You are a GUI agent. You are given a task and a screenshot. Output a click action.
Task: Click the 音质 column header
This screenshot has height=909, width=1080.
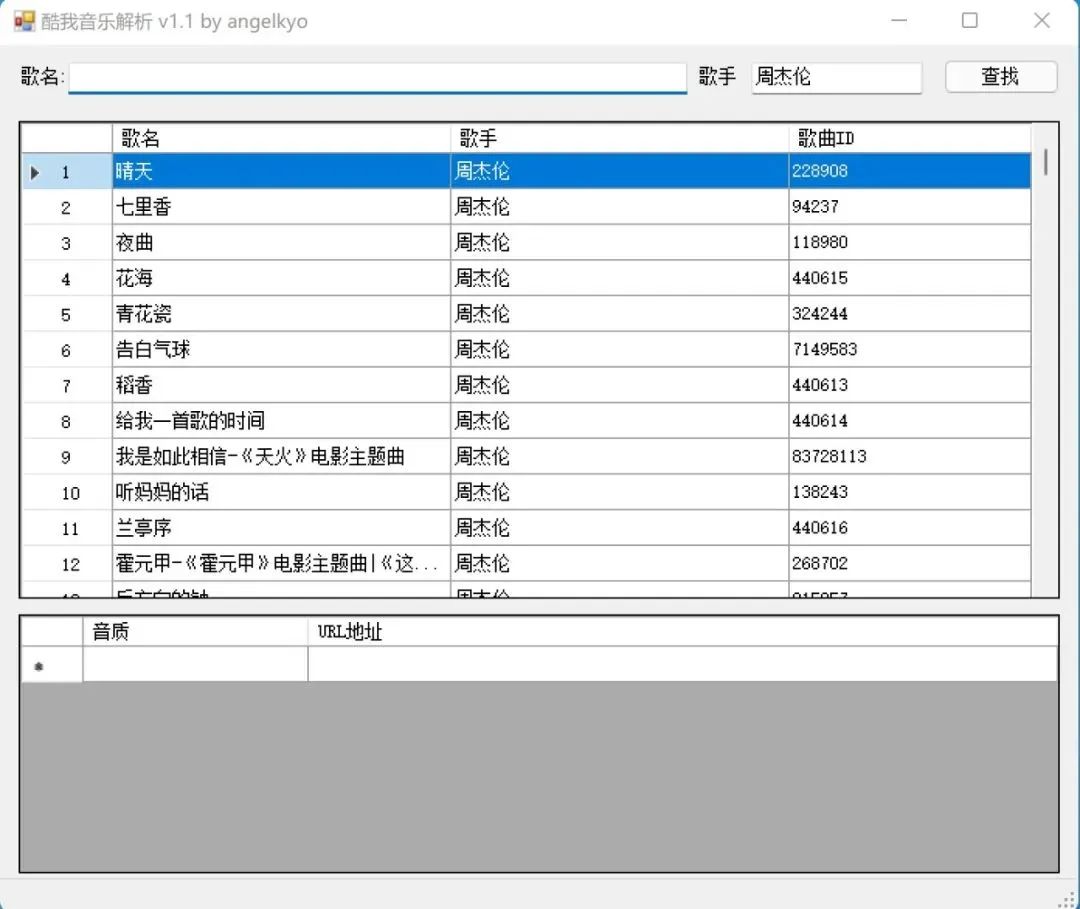tap(195, 632)
